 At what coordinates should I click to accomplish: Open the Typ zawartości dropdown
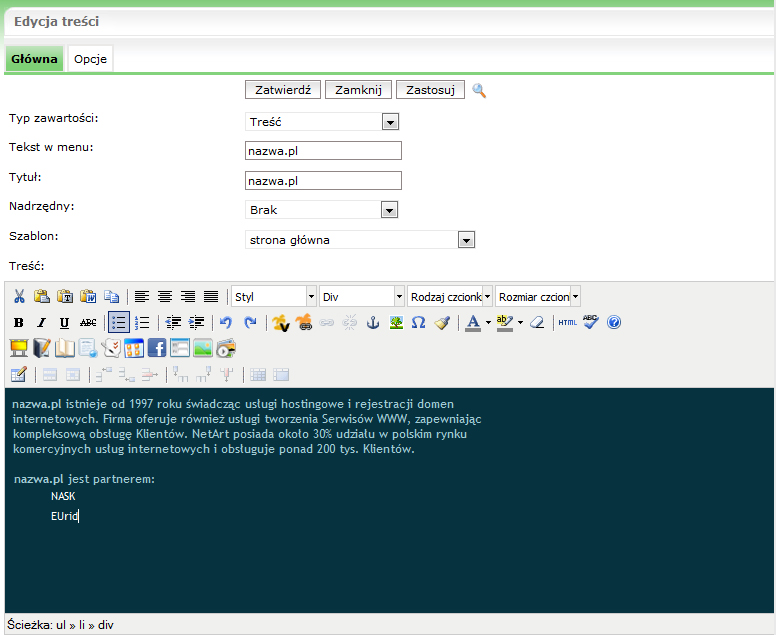[x=322, y=122]
